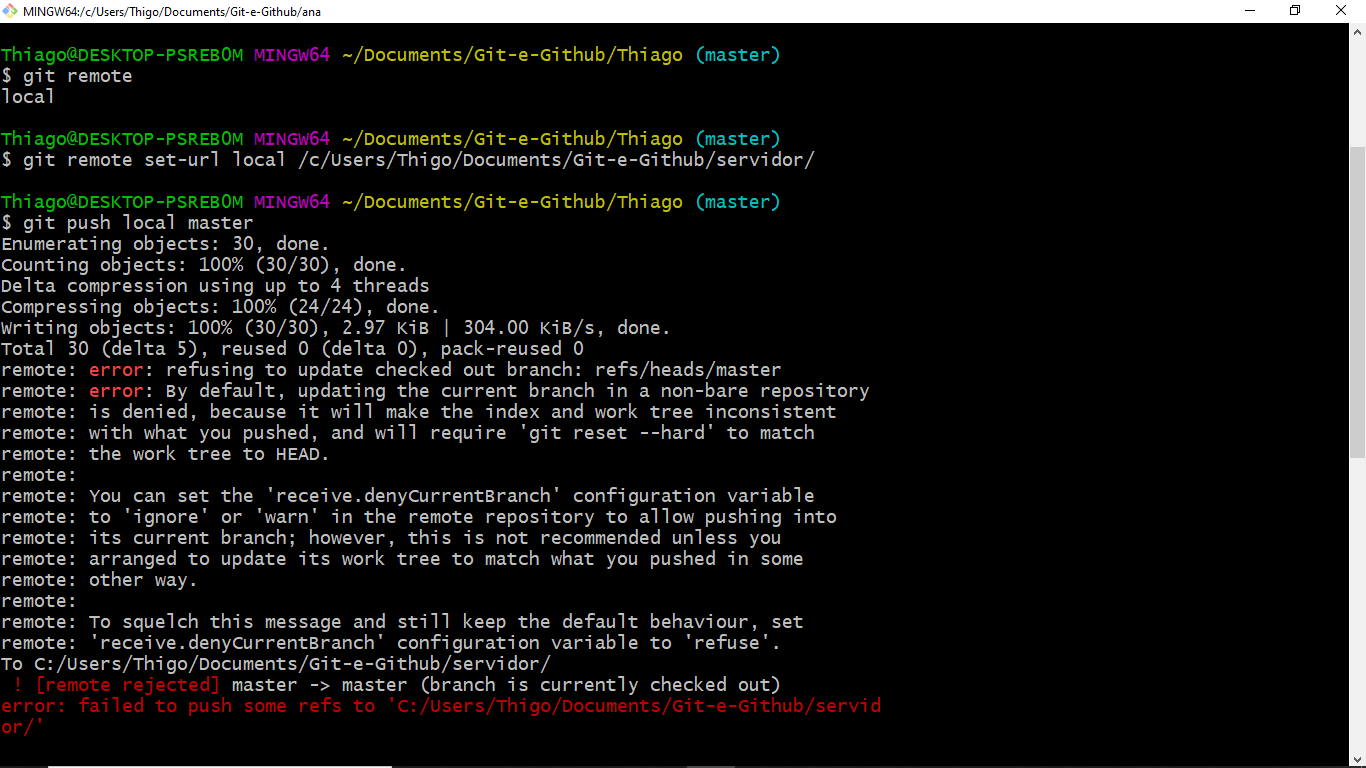Click the scrollbar up arrow
The width and height of the screenshot is (1366, 768).
pyautogui.click(x=1357, y=33)
